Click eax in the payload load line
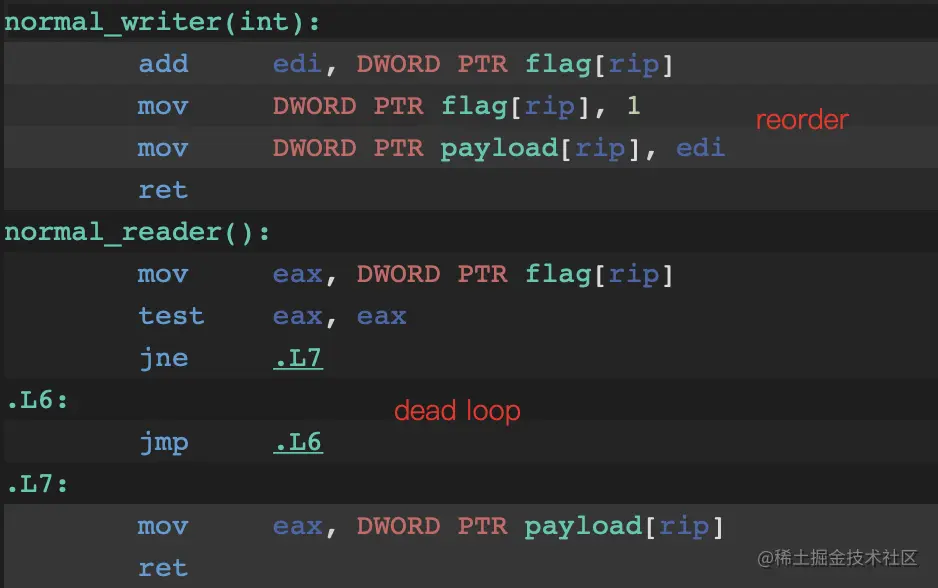This screenshot has height=588, width=938. pos(297,526)
